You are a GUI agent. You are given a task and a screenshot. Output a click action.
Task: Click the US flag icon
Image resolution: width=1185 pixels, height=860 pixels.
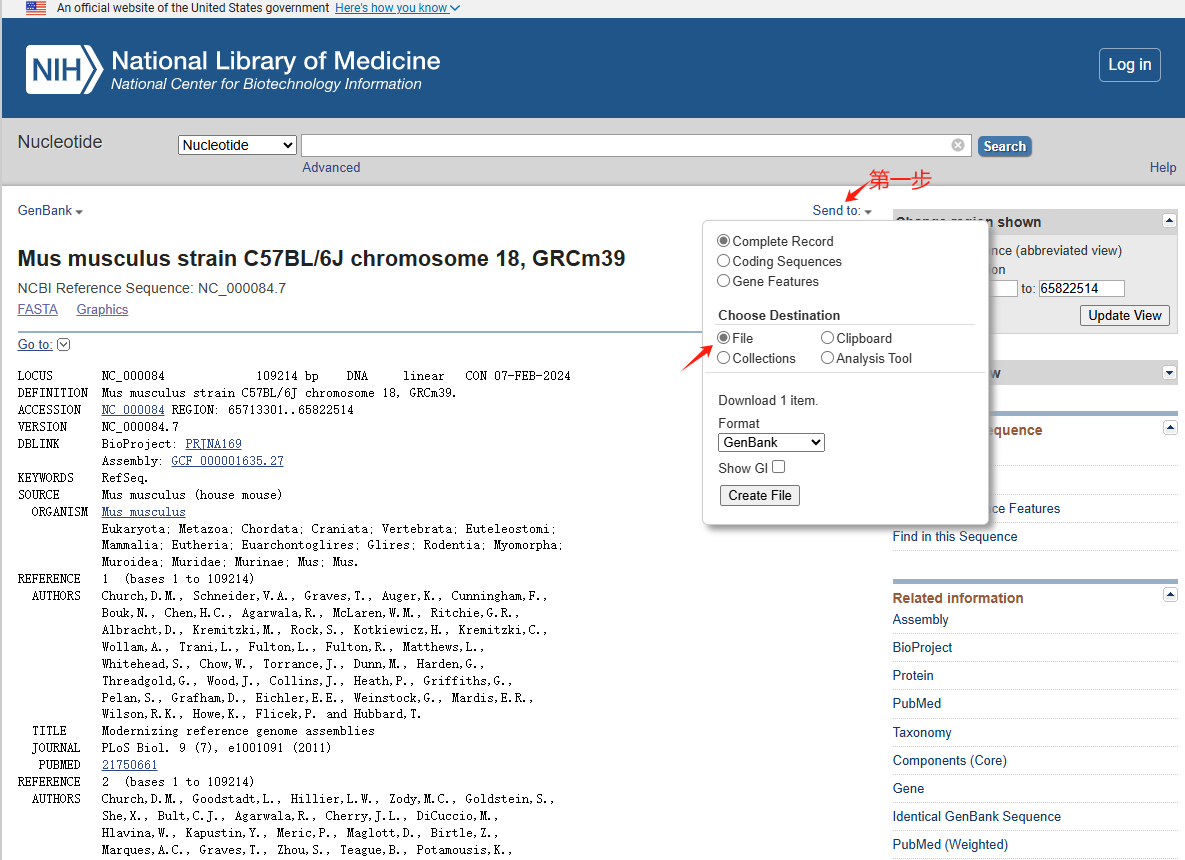click(x=36, y=8)
